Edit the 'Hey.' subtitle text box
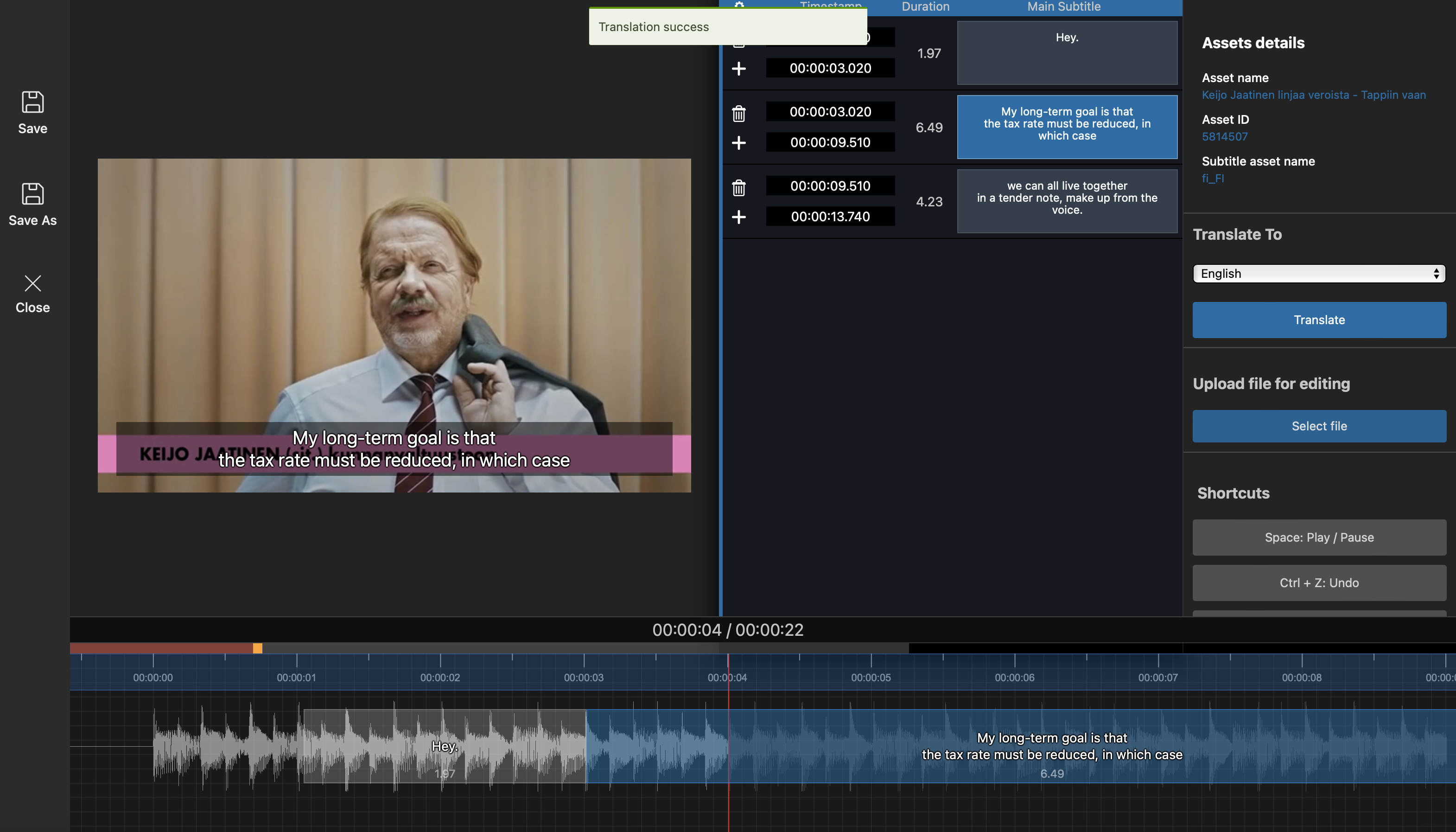Screen dimensions: 1456x832 pos(1067,53)
